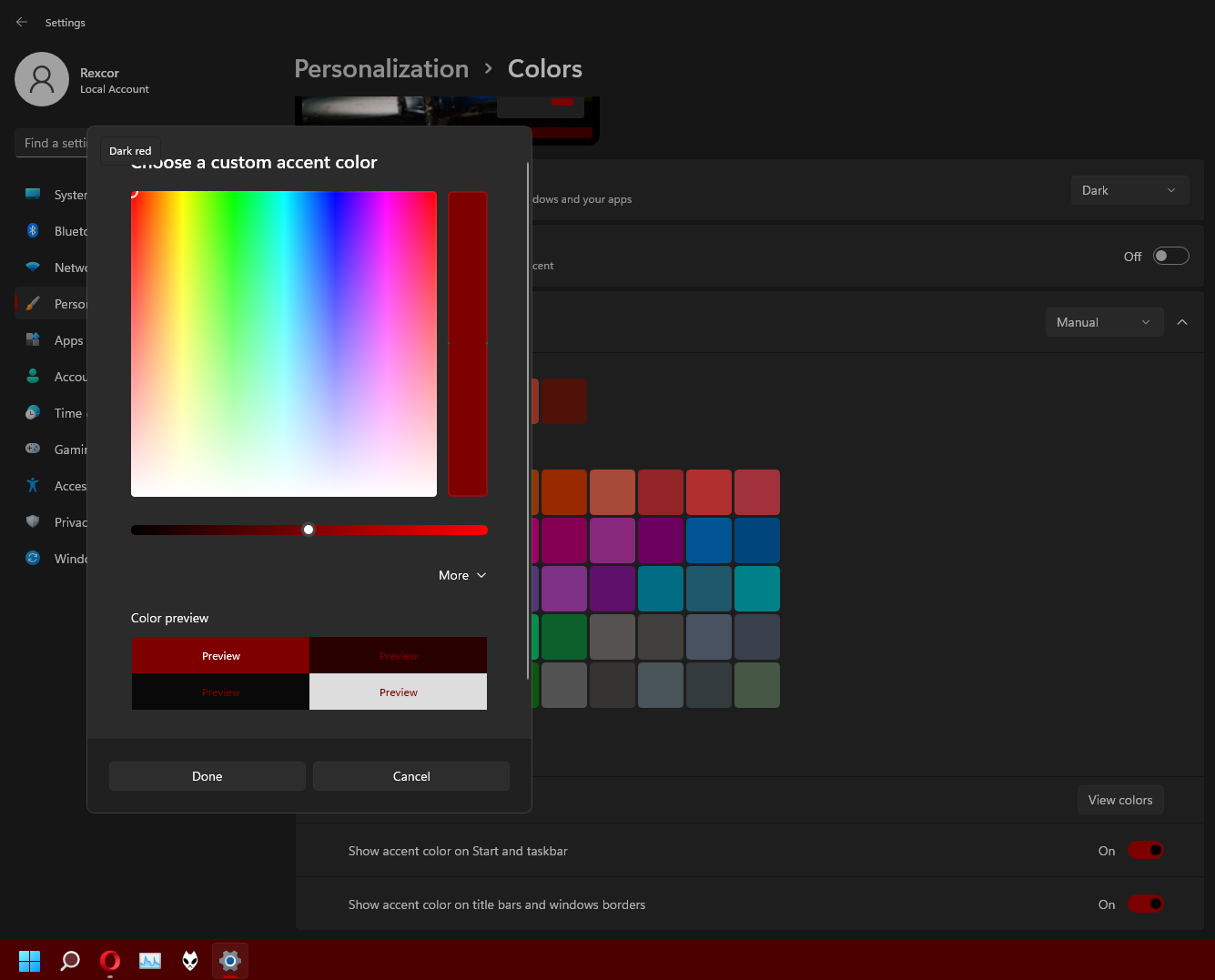Turn on the transparency effects toggle
Viewport: 1215px width, 980px height.
pos(1170,257)
